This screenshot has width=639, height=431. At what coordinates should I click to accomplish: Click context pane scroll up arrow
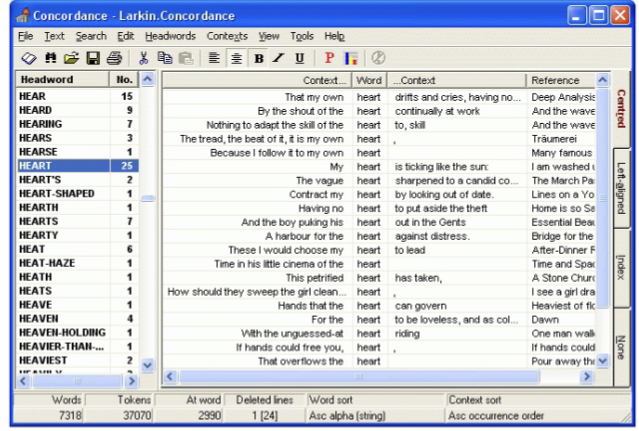[602, 80]
